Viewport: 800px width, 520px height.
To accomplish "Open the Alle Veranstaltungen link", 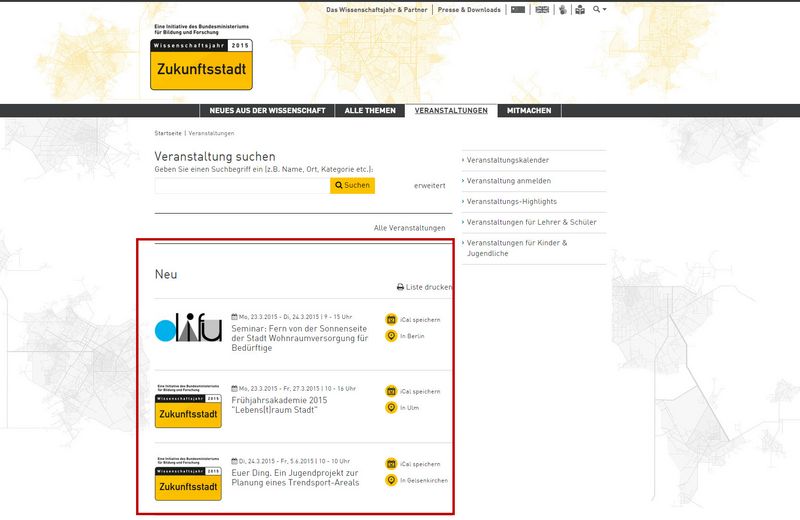I will tap(409, 228).
